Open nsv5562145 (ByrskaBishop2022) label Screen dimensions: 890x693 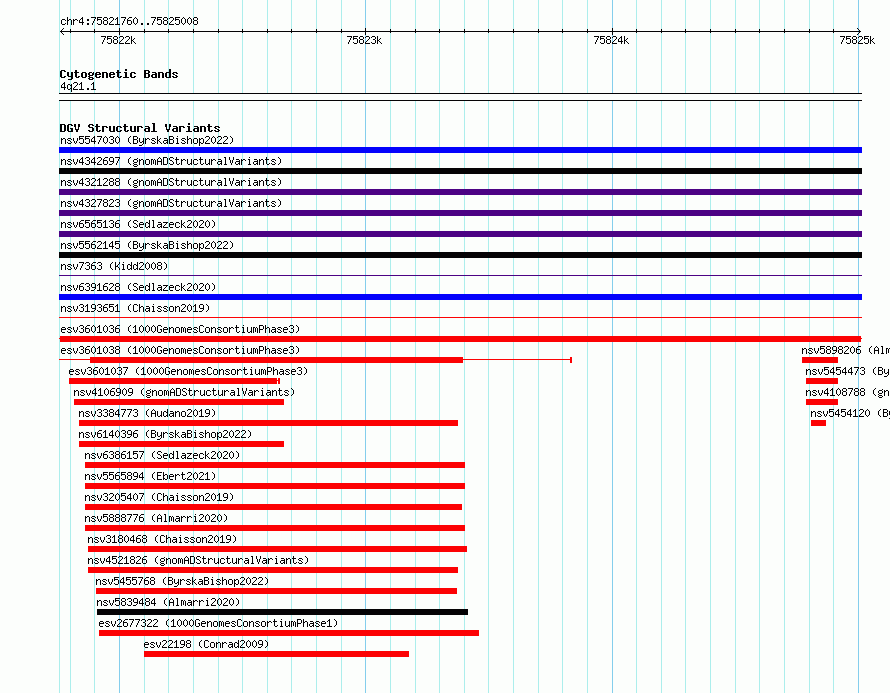click(x=147, y=245)
